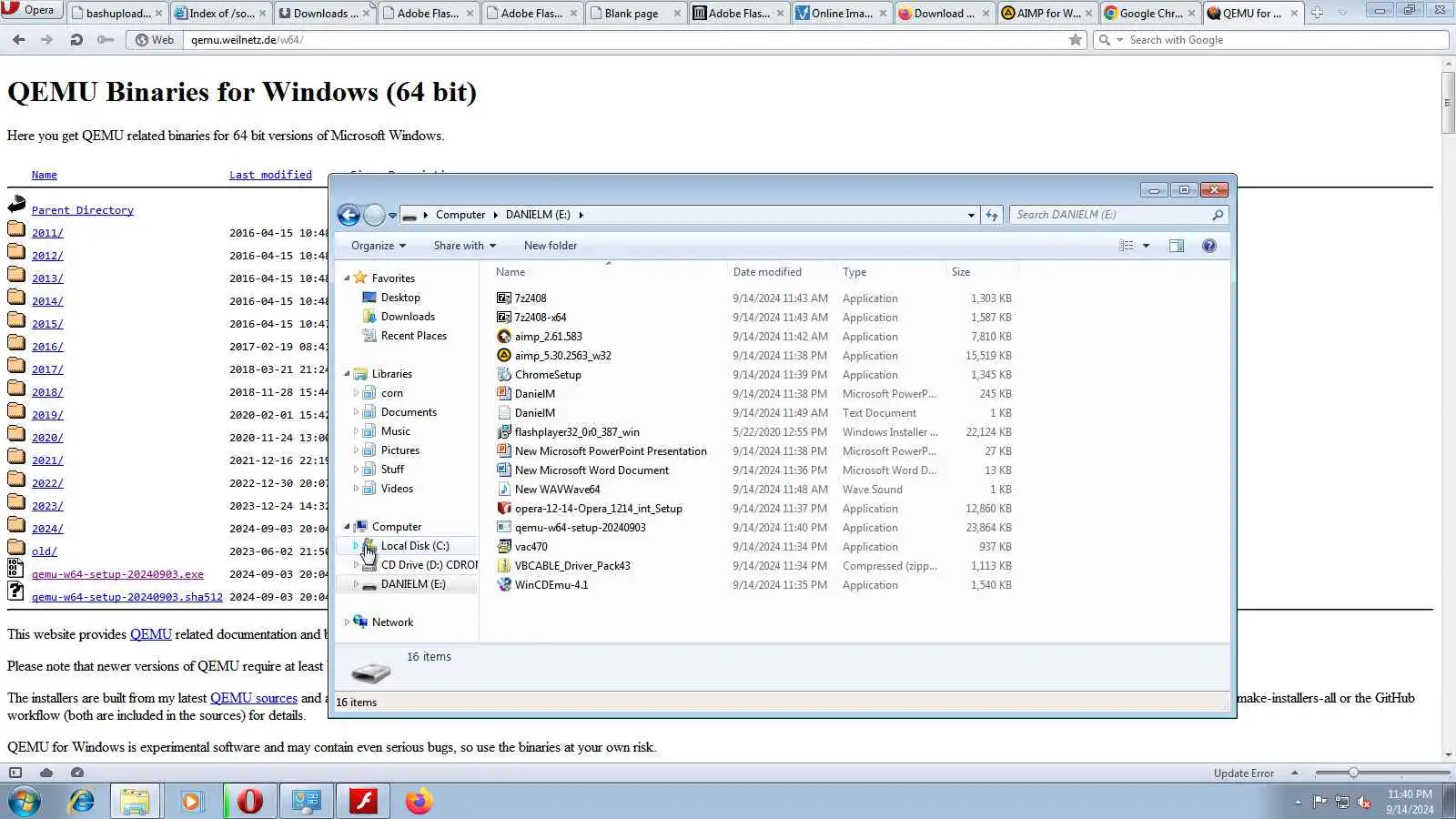
Task: Select the opera-12-14 setup file icon
Action: 504,509
